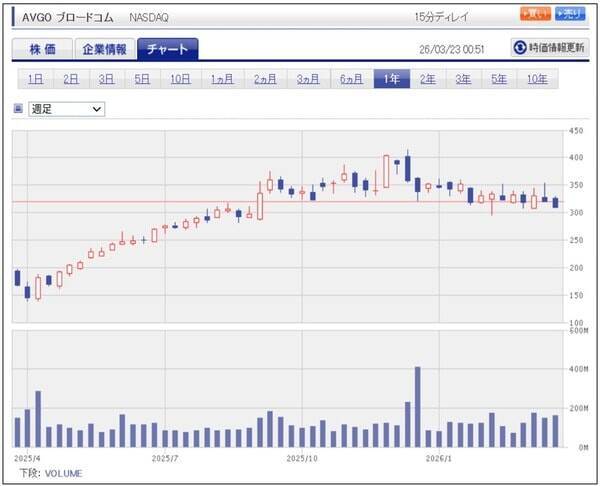Switch chart to 10年 range
The image size is (600, 486).
click(537, 79)
